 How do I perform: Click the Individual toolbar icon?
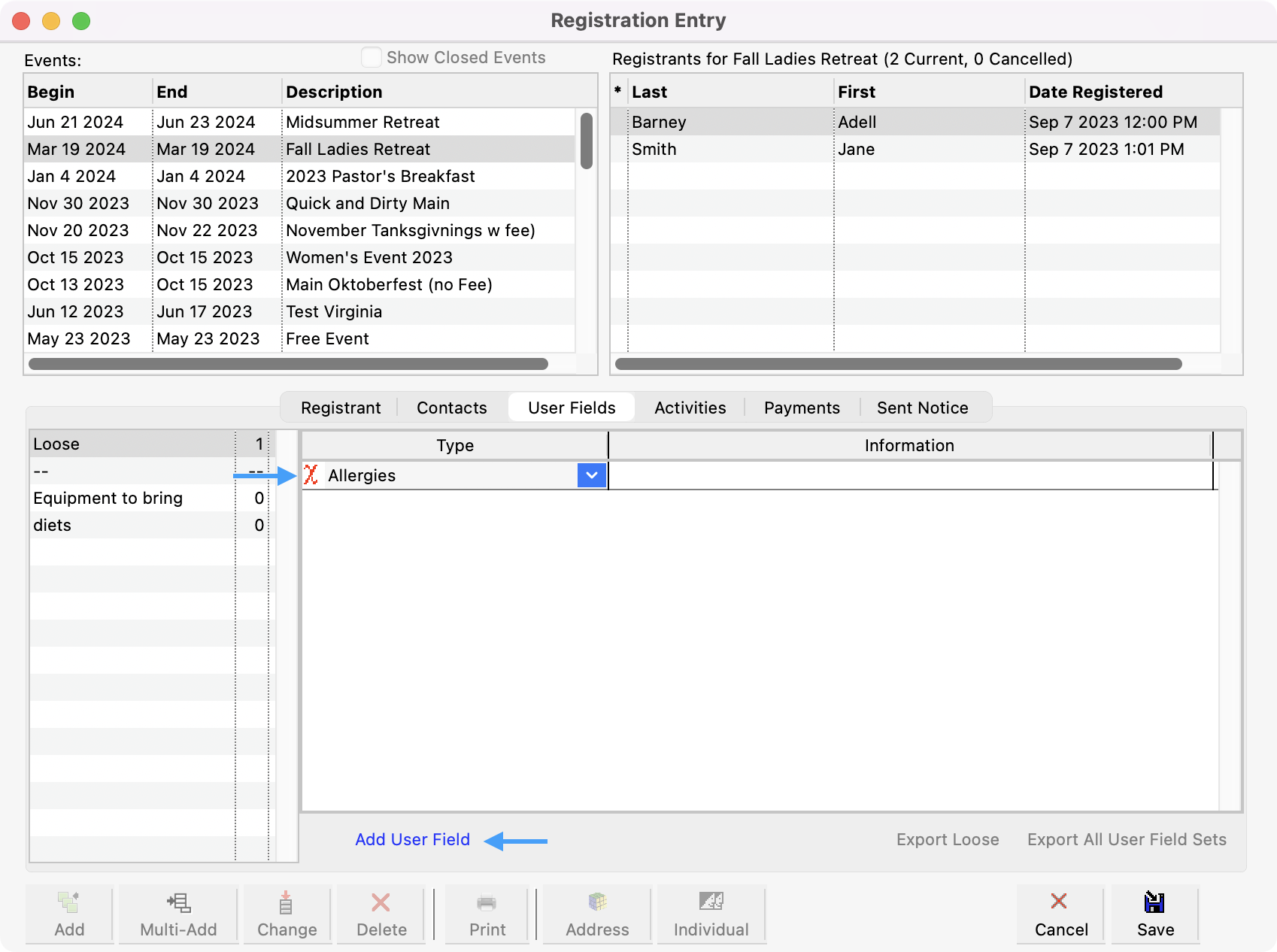click(x=711, y=902)
